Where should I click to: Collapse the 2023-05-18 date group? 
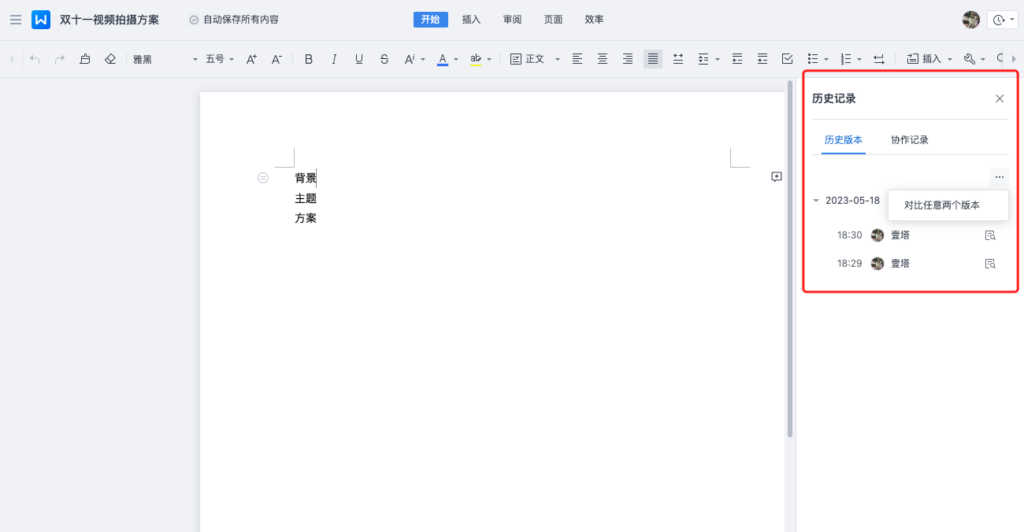point(816,200)
